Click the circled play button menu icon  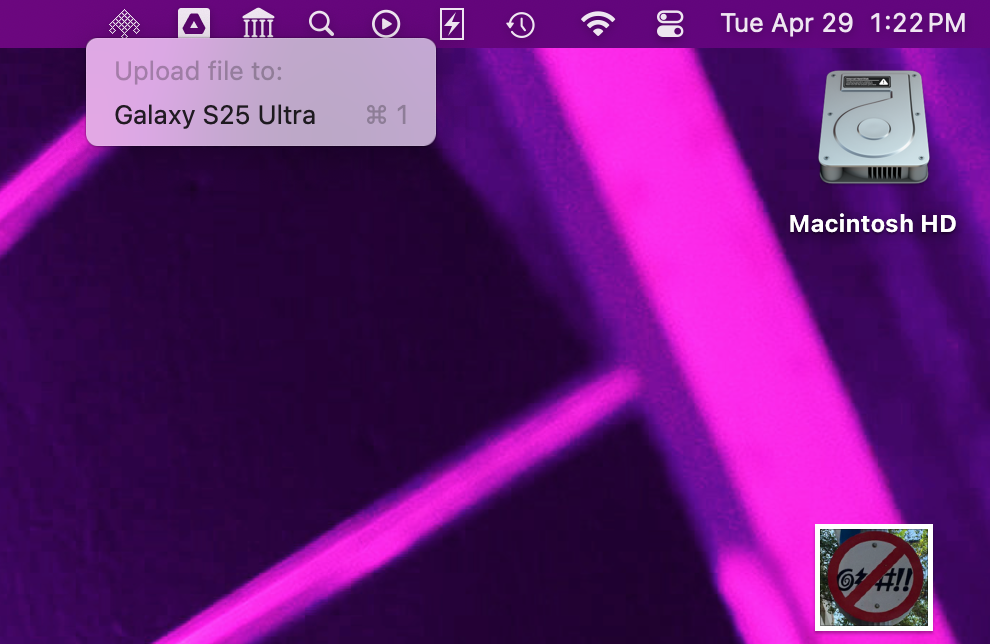386,24
